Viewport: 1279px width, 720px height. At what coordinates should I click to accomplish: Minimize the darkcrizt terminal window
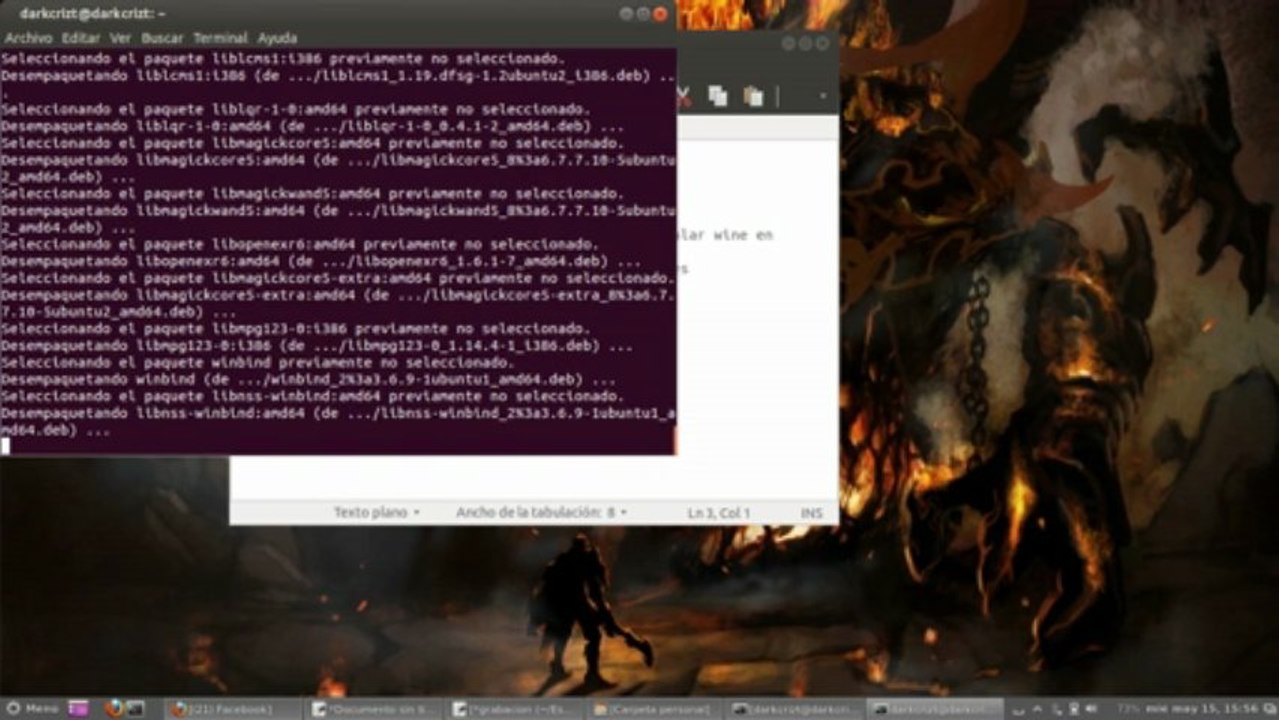(x=626, y=14)
